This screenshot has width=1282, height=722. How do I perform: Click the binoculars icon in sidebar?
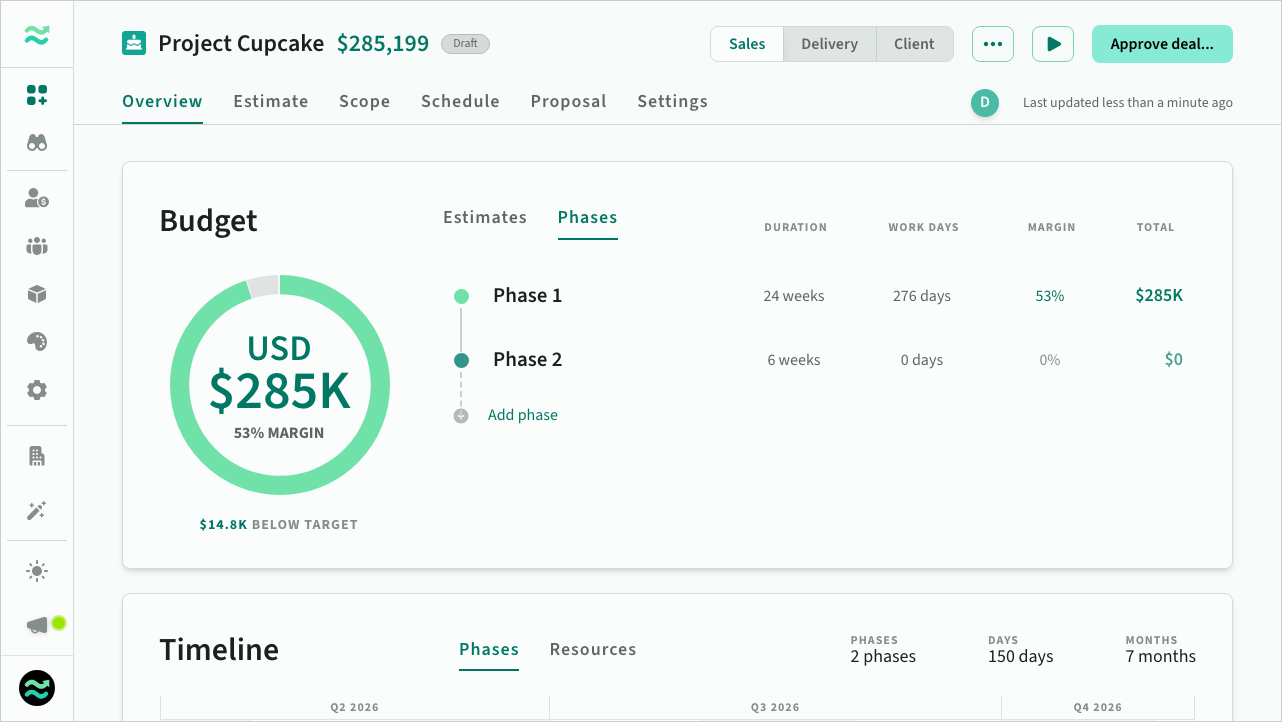[37, 143]
